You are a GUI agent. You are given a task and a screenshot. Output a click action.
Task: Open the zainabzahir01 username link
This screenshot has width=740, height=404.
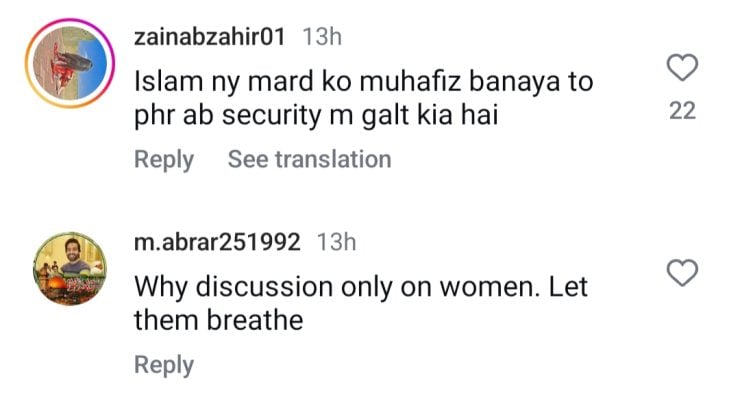point(209,37)
